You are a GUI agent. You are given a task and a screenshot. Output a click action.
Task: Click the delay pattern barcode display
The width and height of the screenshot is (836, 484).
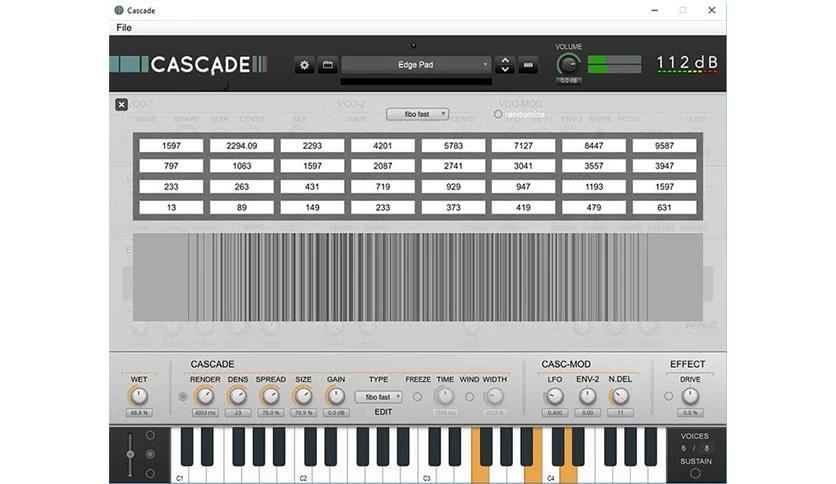(418, 277)
